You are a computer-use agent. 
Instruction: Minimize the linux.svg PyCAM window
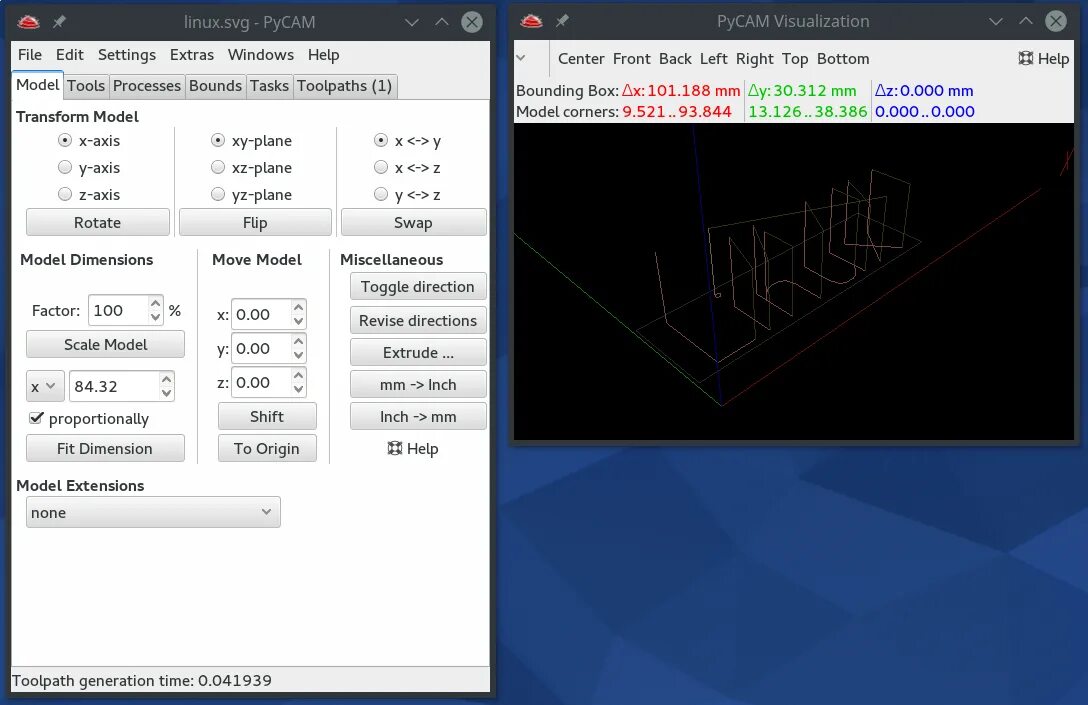pyautogui.click(x=412, y=22)
